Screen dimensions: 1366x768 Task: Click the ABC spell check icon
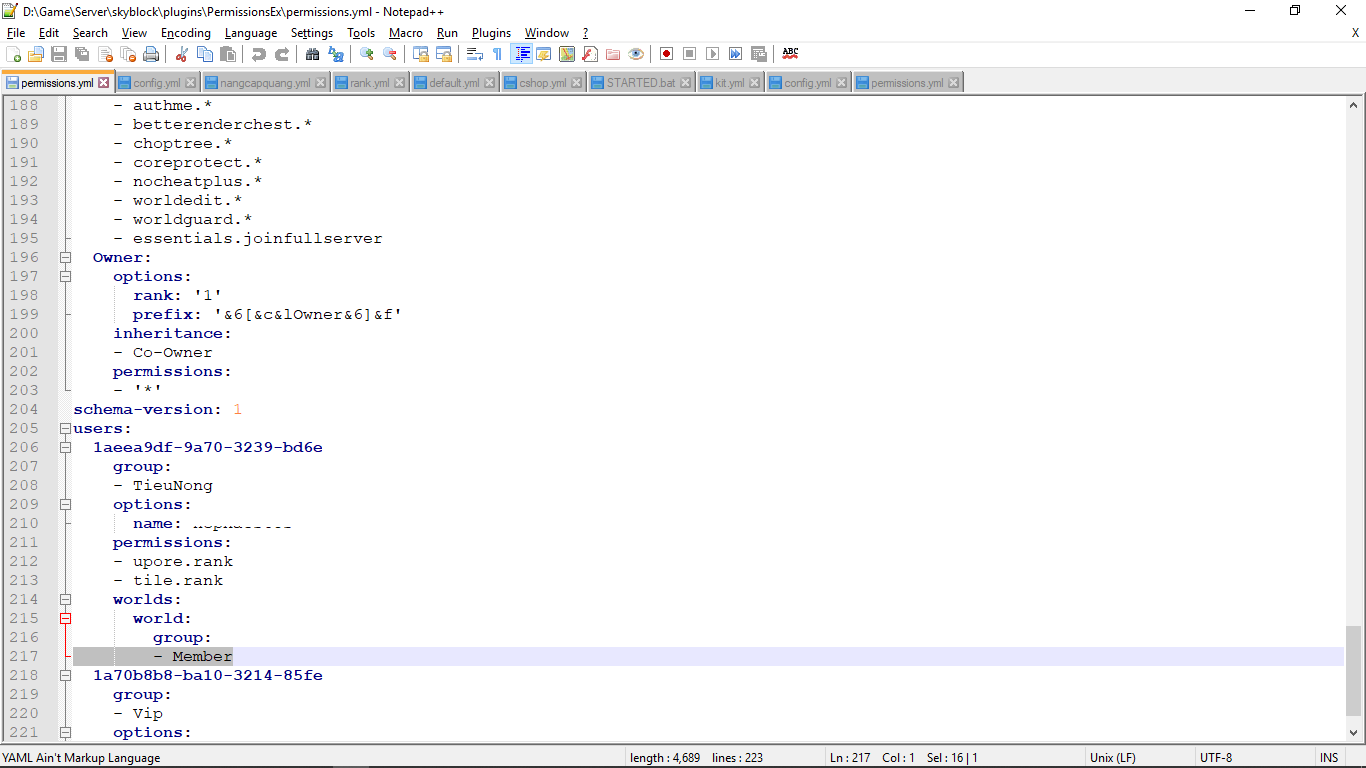click(790, 53)
